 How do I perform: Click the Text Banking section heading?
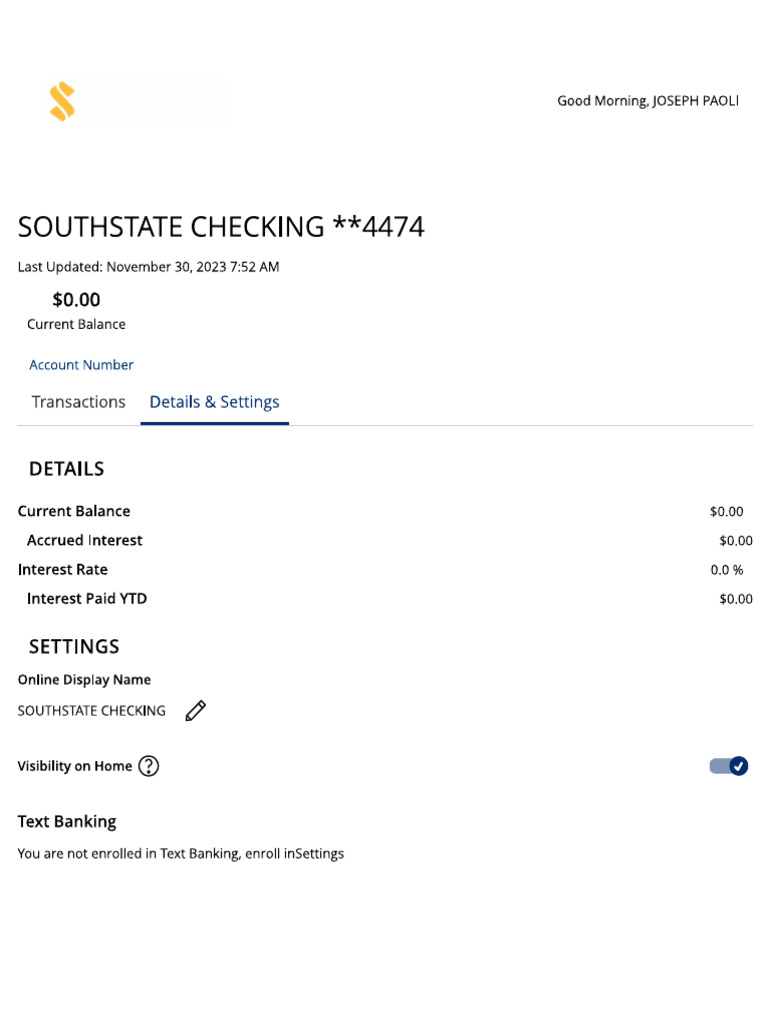coord(67,821)
